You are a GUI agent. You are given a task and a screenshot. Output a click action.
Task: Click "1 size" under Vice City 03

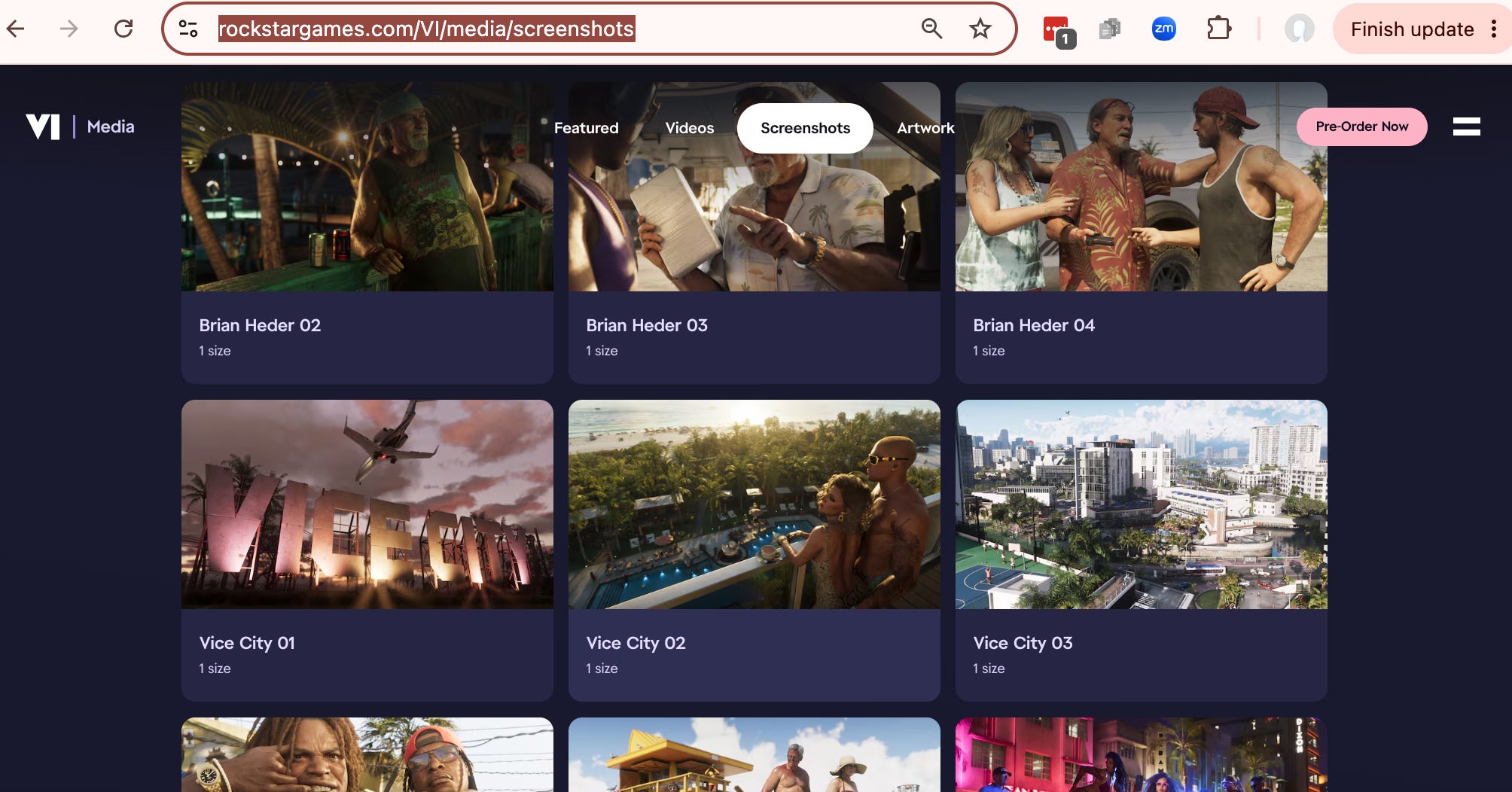pyautogui.click(x=989, y=669)
